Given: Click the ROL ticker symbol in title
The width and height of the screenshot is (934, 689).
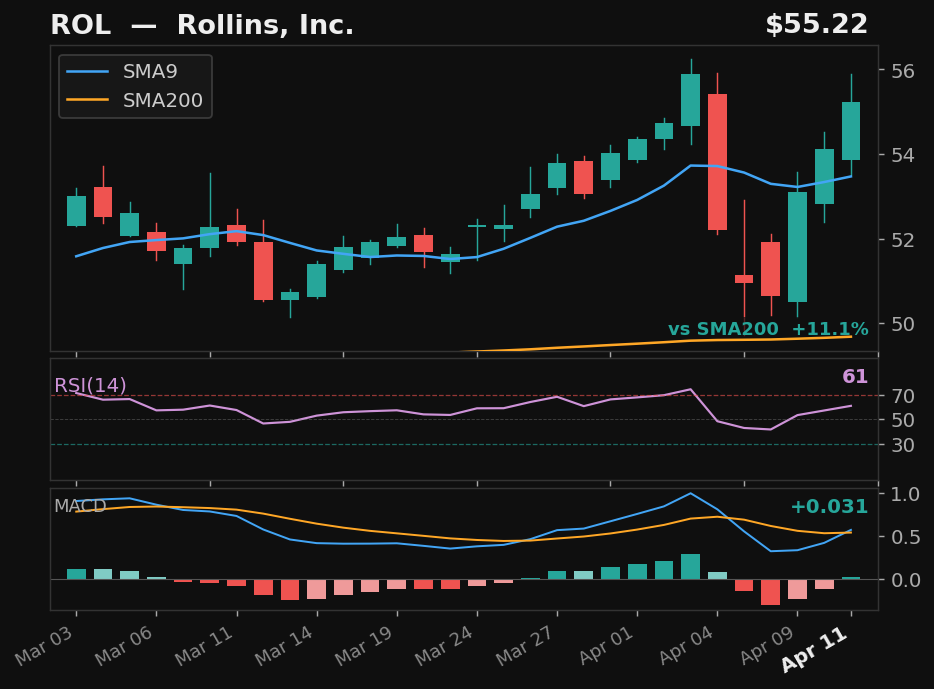Looking at the screenshot, I should [80, 25].
